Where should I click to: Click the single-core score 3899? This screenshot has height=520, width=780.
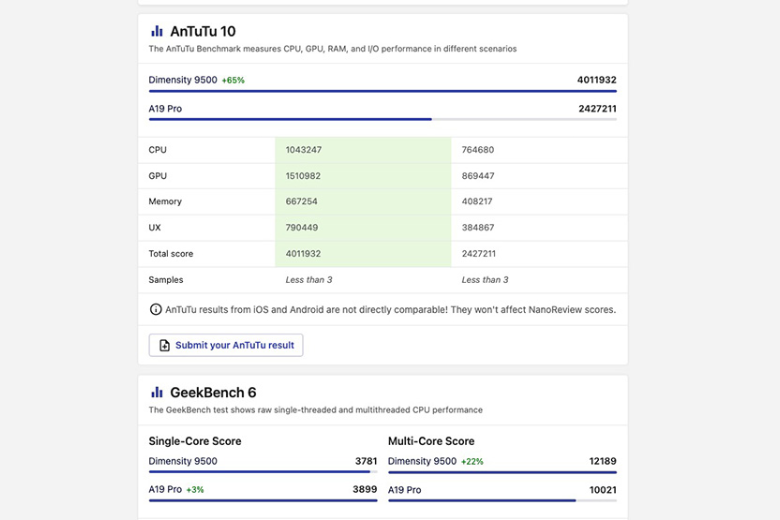pos(365,490)
